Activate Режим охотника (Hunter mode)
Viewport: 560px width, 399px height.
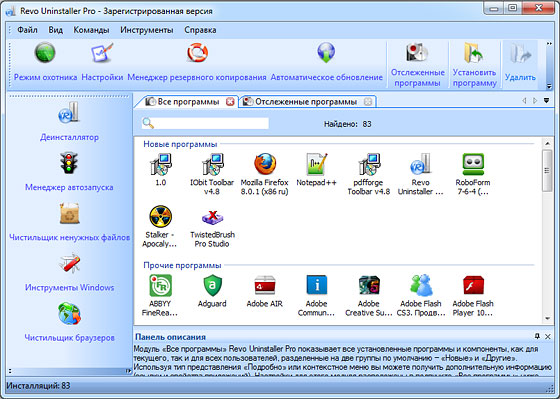pos(45,61)
